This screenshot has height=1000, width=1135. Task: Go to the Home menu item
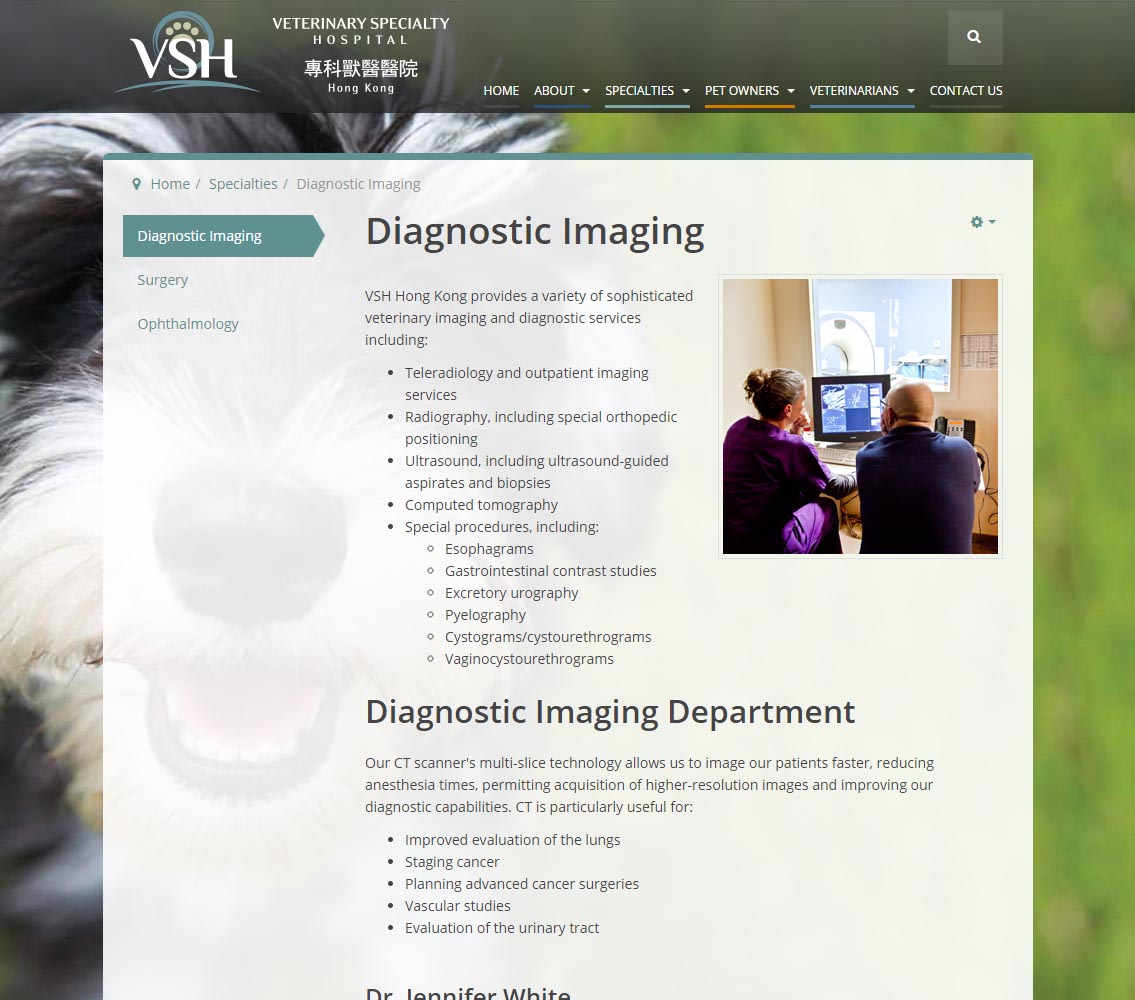[x=501, y=91]
